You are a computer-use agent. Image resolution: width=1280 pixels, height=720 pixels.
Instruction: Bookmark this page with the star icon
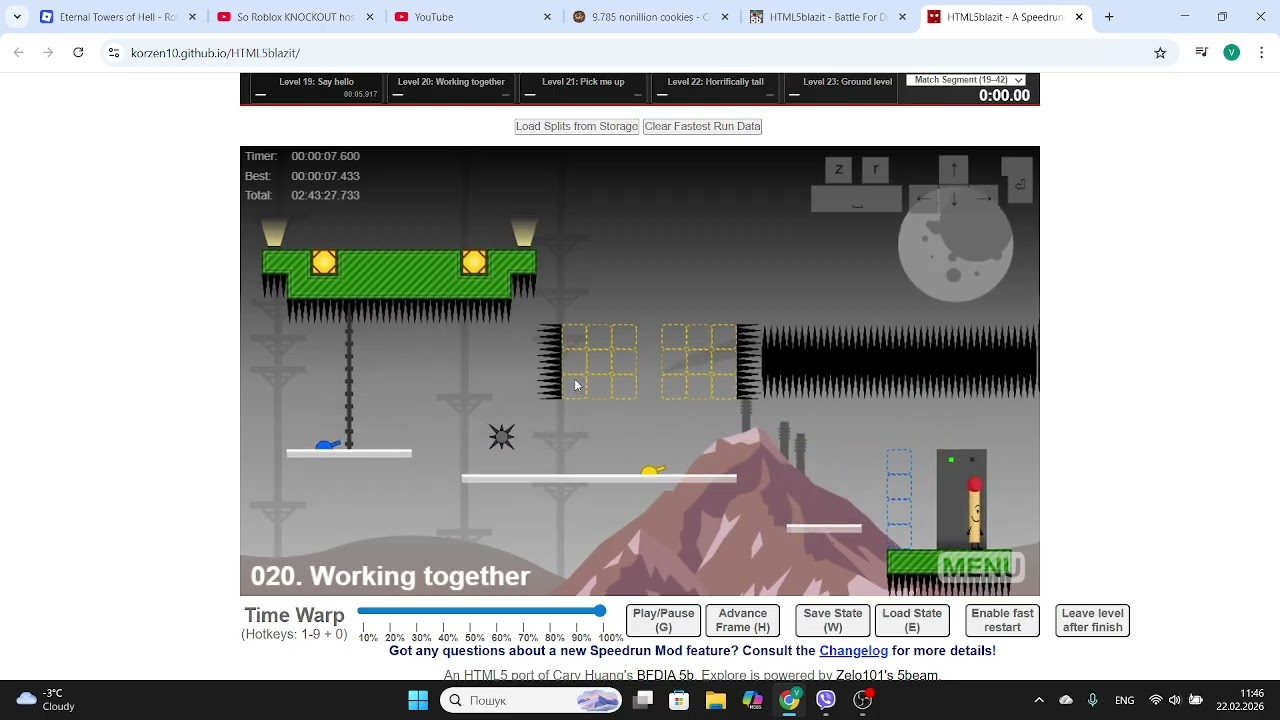point(1160,53)
